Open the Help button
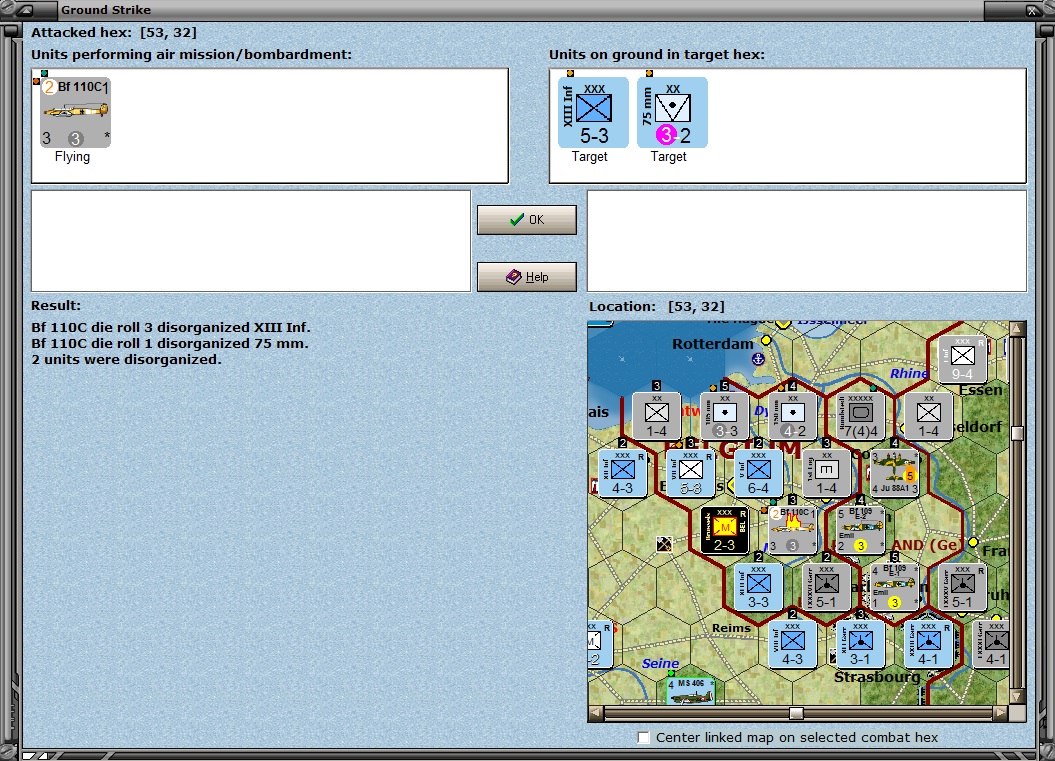This screenshot has height=761, width=1055. [526, 277]
